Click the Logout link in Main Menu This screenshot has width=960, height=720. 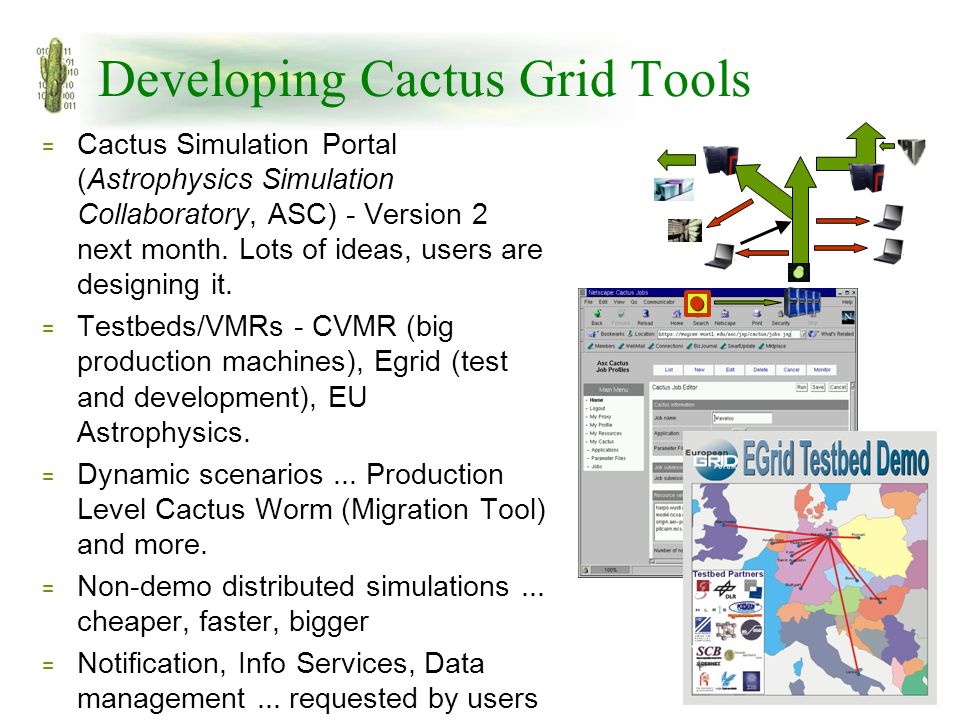(x=597, y=408)
